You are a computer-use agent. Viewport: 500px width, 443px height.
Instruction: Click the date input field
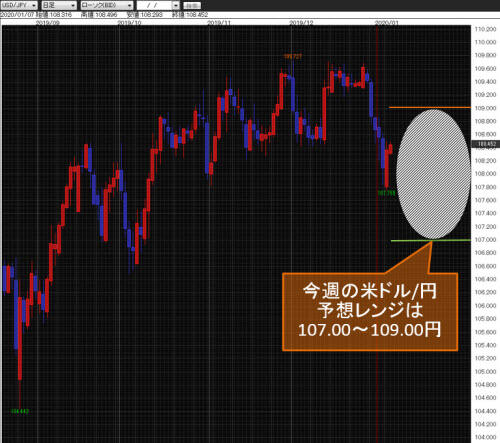[155, 5]
